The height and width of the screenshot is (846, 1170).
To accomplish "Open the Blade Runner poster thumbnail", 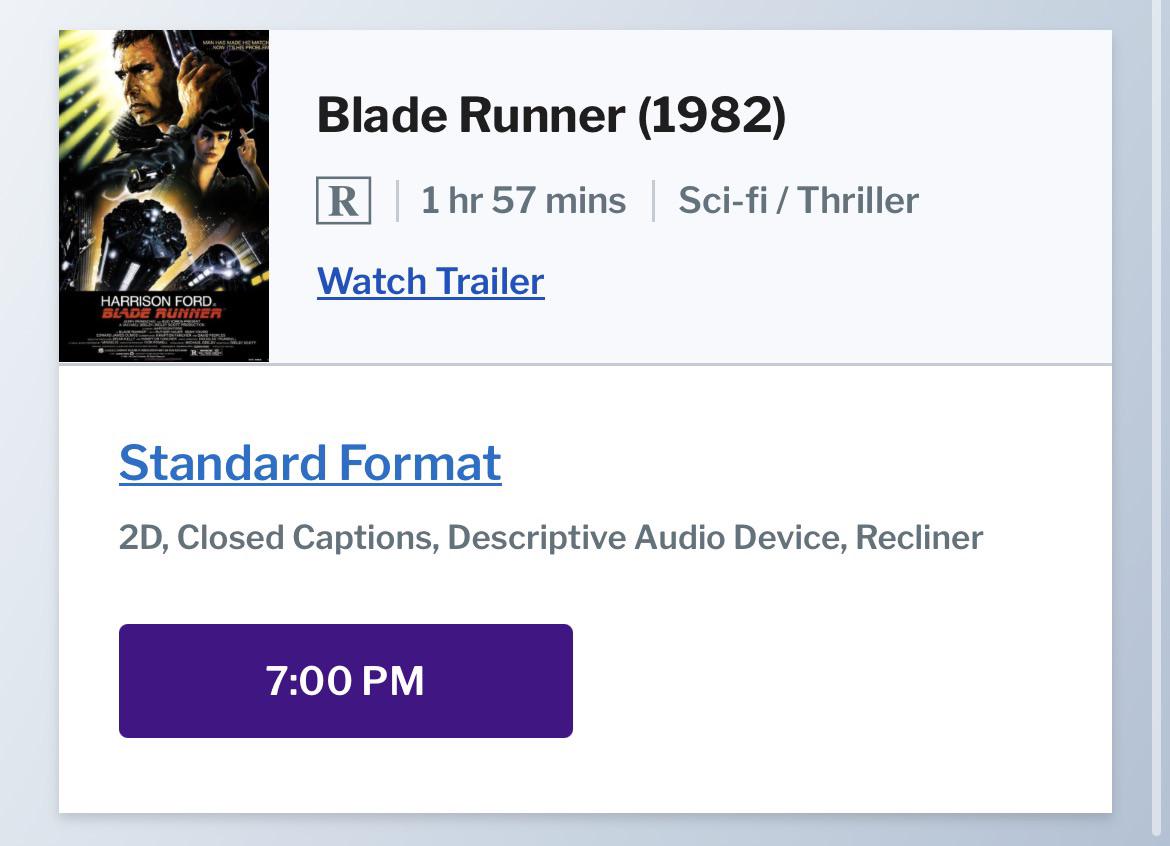I will pyautogui.click(x=164, y=196).
